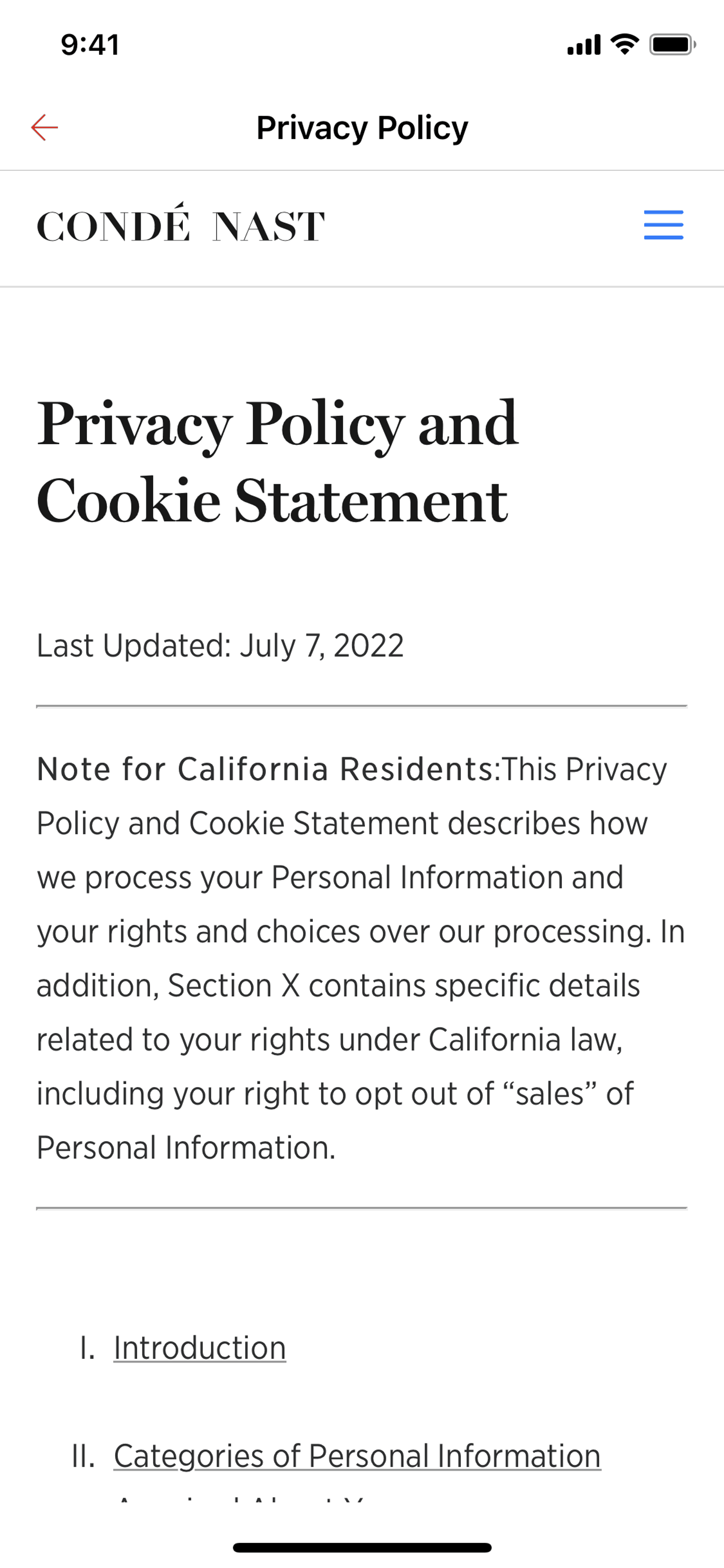Tap the home indicator bar at bottom
The image size is (724, 1568).
pyautogui.click(x=362, y=1547)
